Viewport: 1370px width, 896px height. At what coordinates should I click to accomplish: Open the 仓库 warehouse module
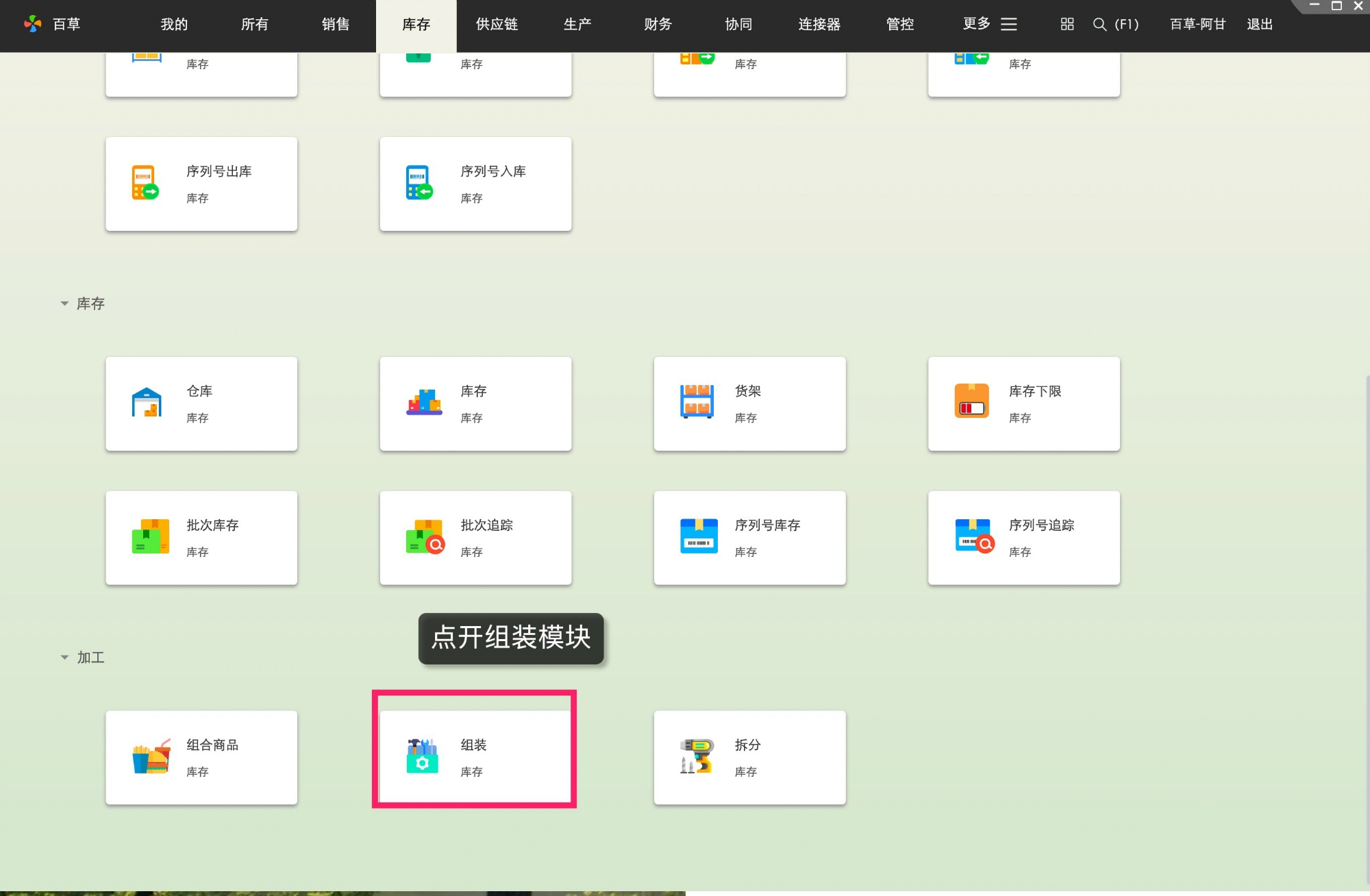click(x=201, y=403)
